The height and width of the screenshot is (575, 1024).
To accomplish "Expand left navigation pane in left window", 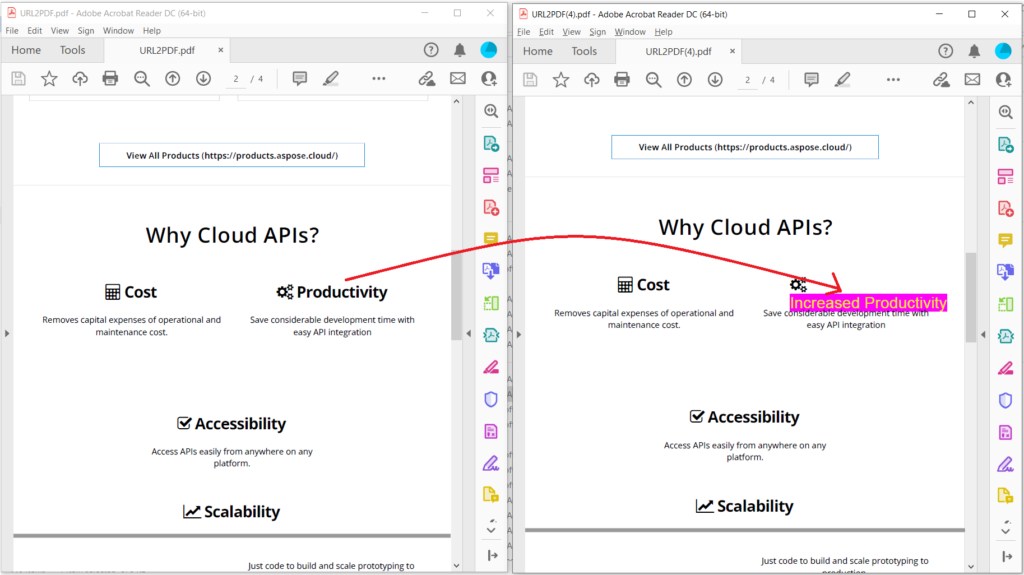I will [7, 333].
